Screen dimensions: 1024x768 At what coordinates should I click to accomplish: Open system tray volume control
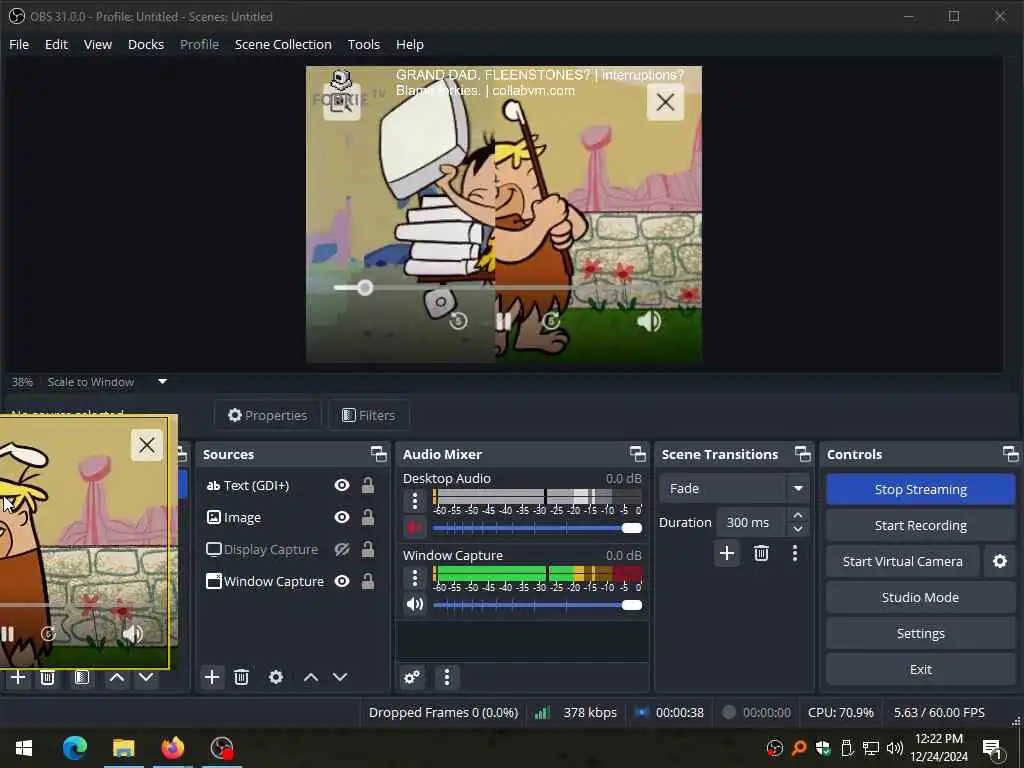coord(895,748)
